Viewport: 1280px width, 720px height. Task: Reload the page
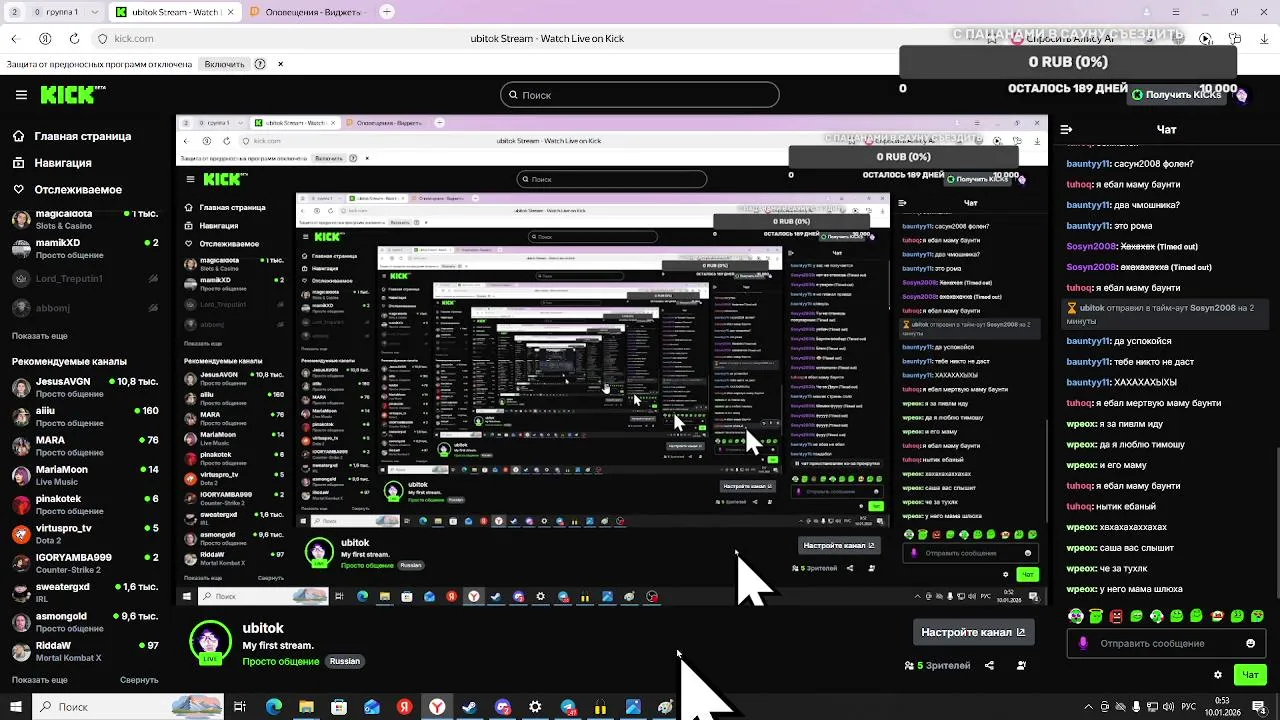74,39
